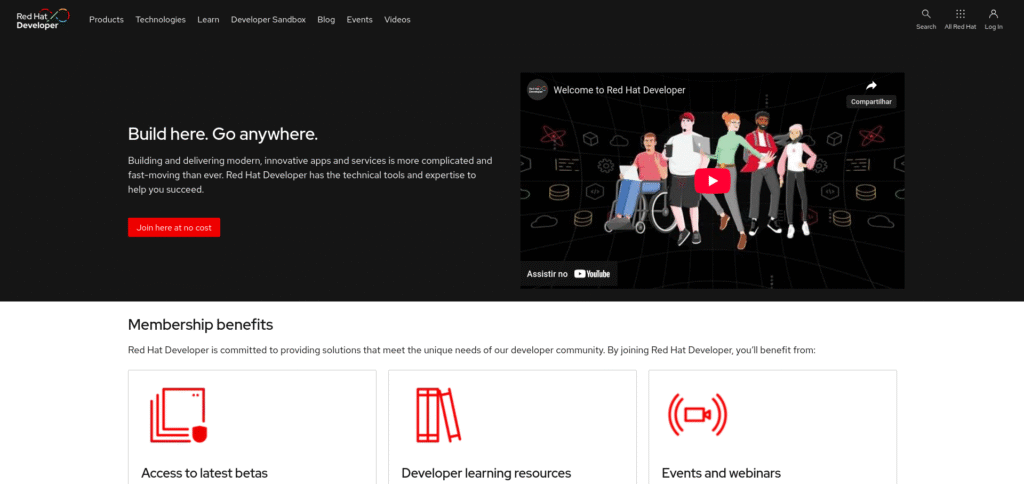Click the Log In user icon
This screenshot has width=1024, height=484.
coord(993,14)
